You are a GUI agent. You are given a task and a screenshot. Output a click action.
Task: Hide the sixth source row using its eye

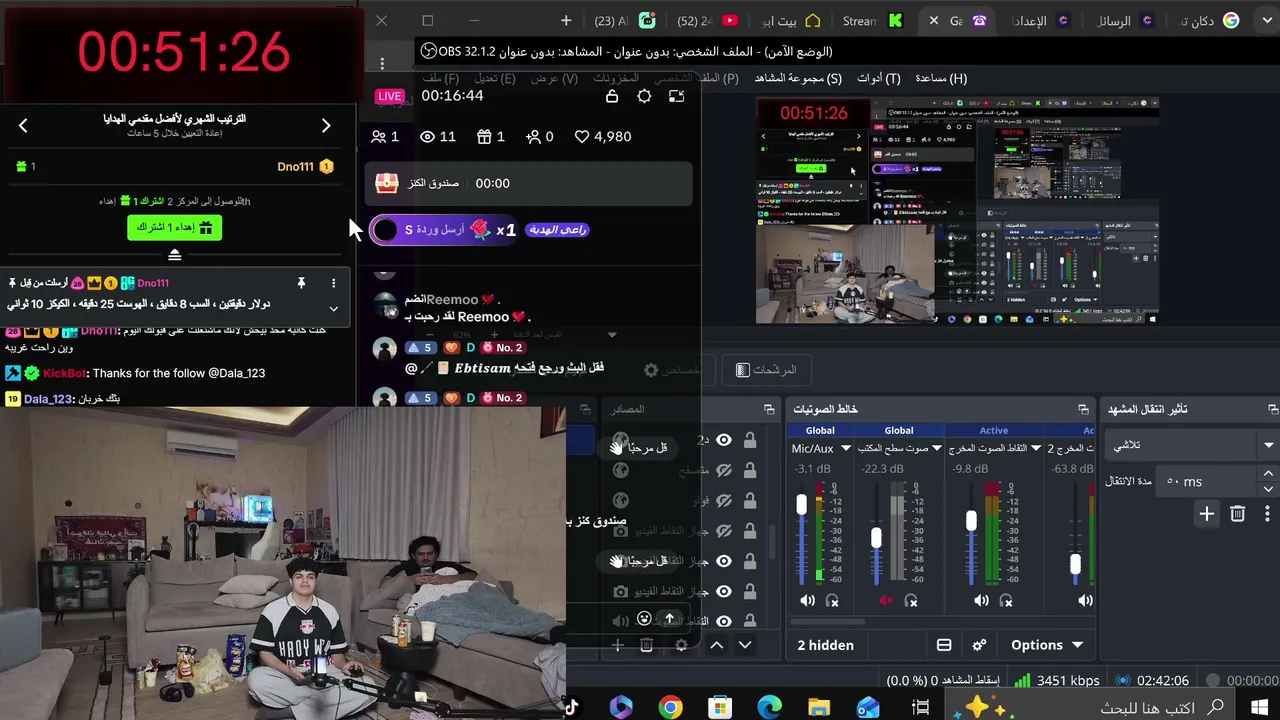pos(724,591)
